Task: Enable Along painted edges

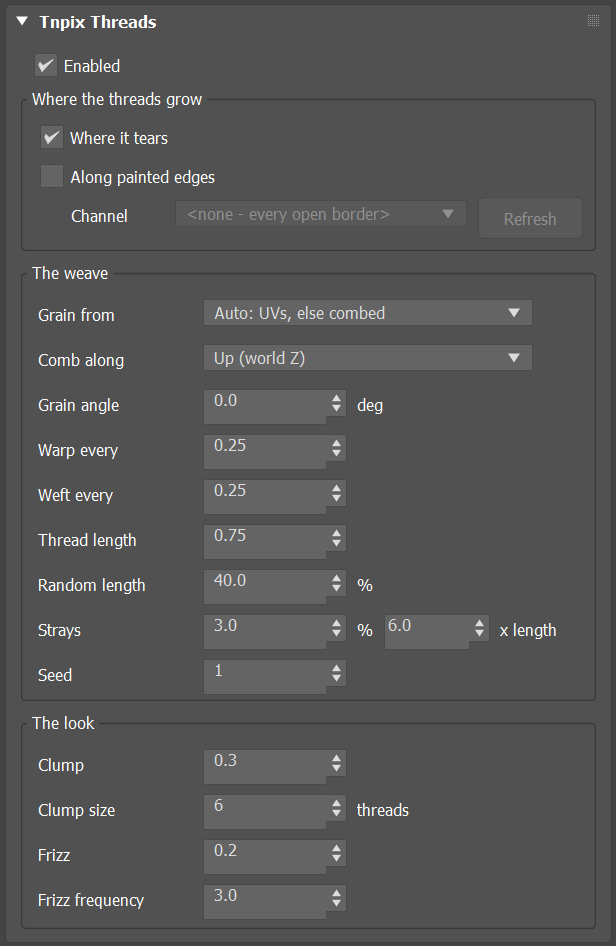Action: tap(52, 177)
